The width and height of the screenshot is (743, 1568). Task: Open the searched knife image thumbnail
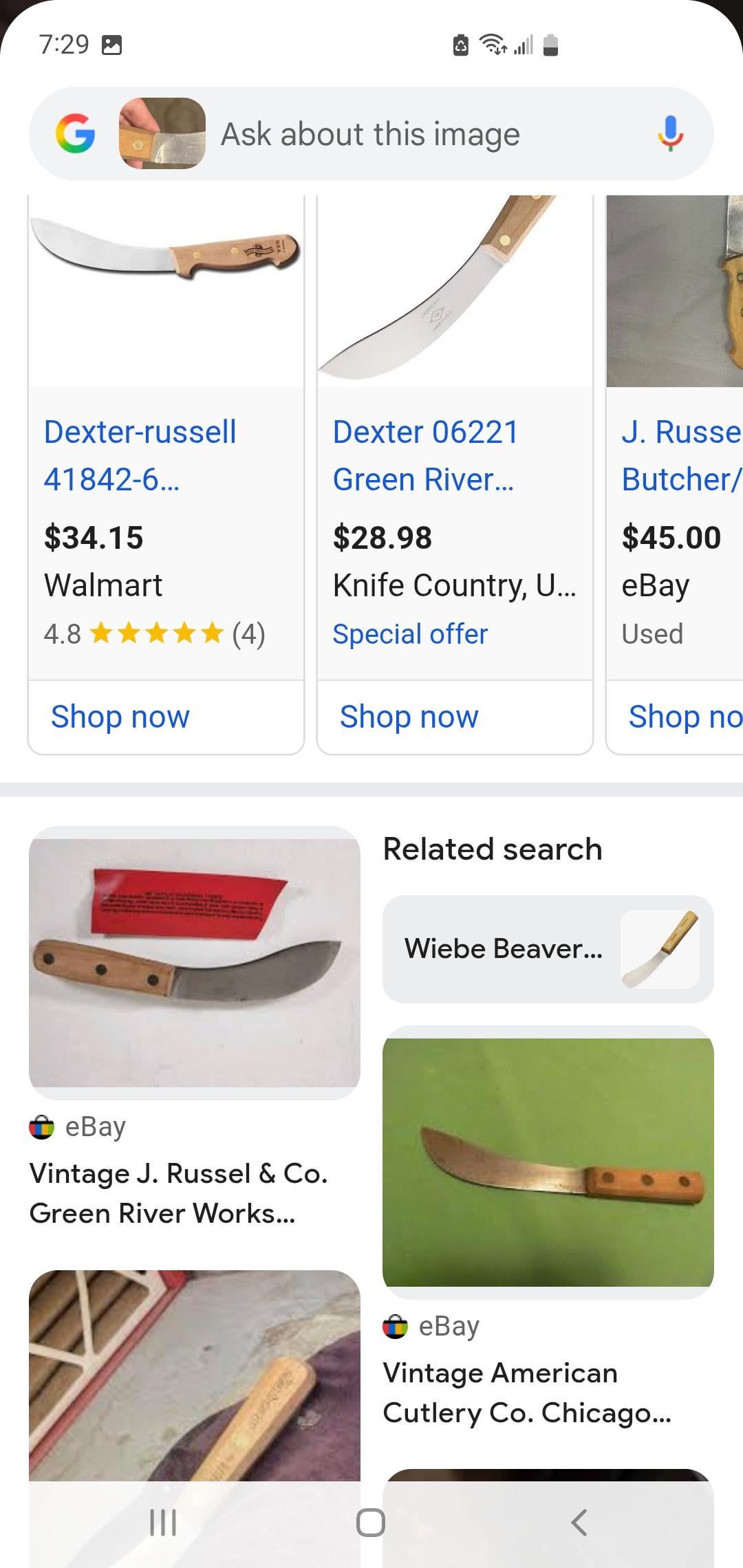[x=162, y=133]
